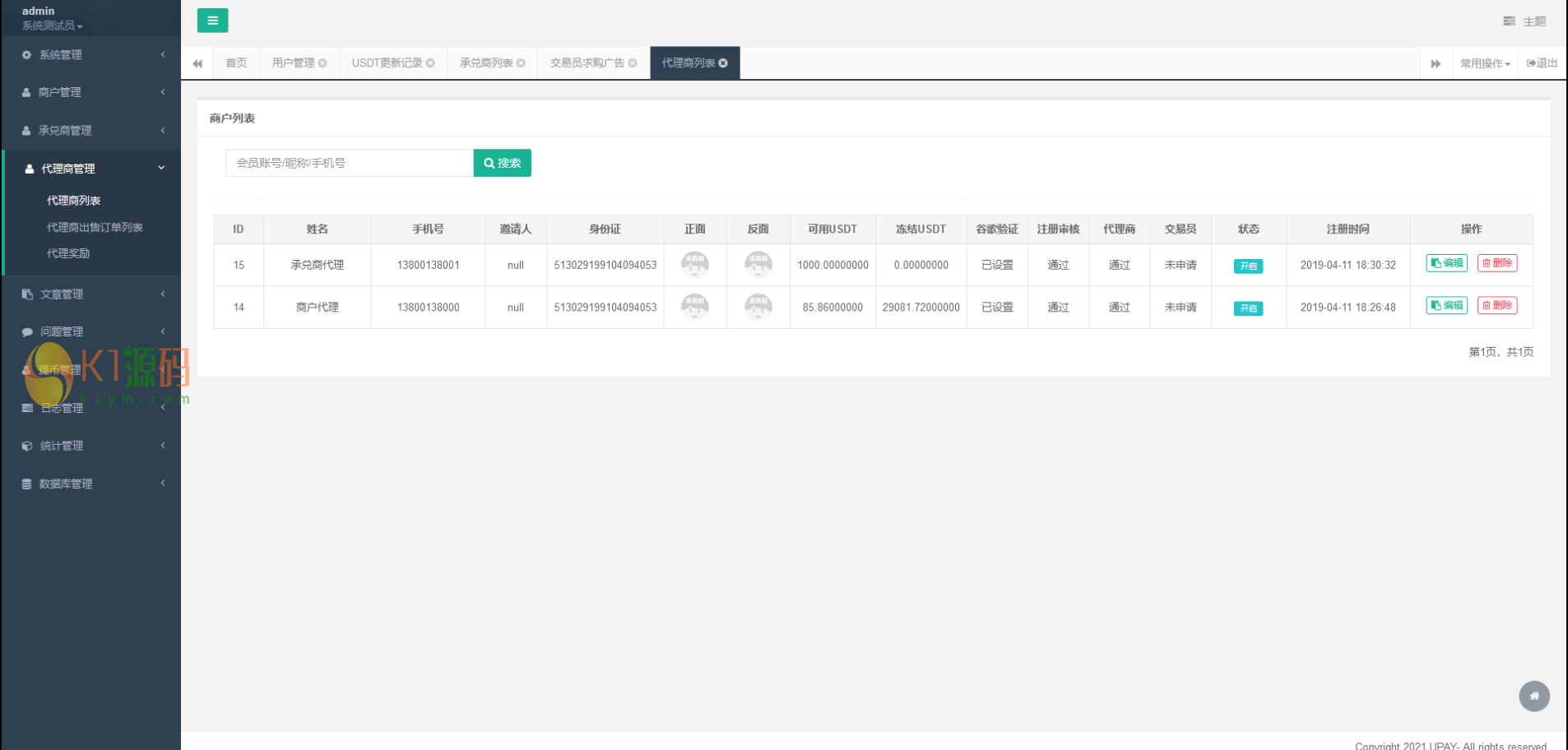The height and width of the screenshot is (750, 1568).
Task: Switch to the 用户管理 tab
Action: [294, 63]
